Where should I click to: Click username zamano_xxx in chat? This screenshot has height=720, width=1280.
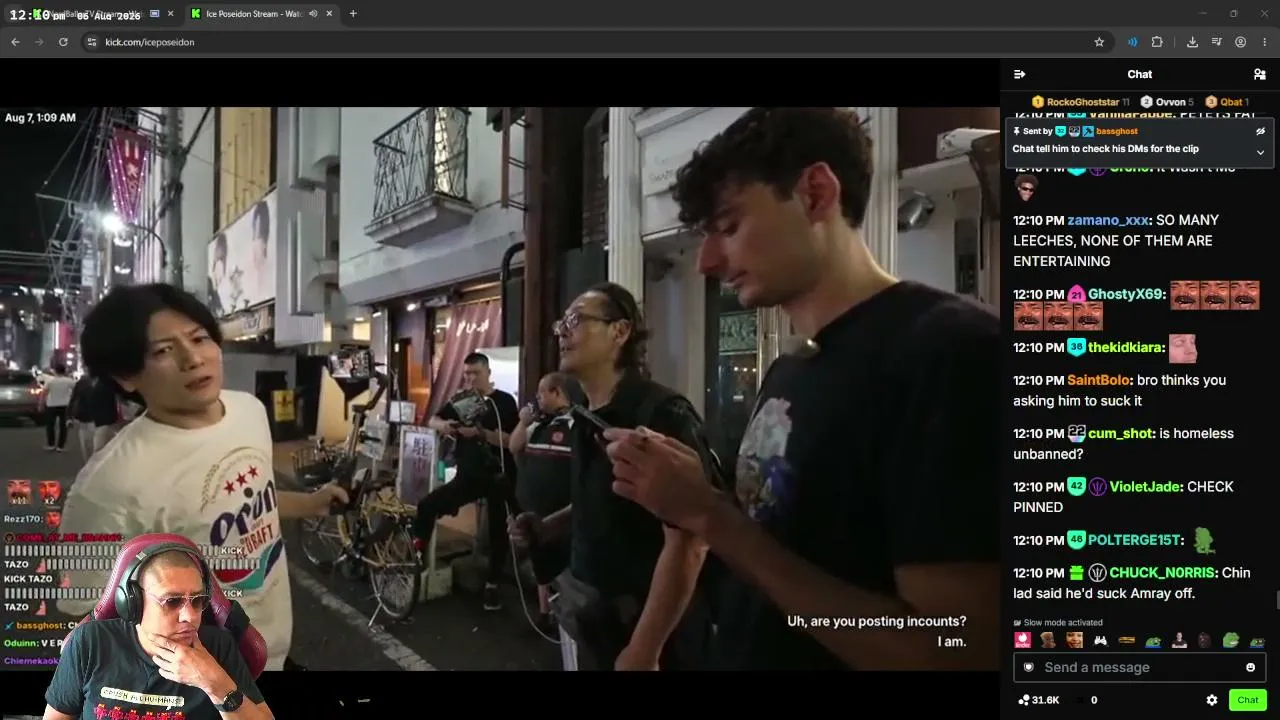coord(1108,220)
